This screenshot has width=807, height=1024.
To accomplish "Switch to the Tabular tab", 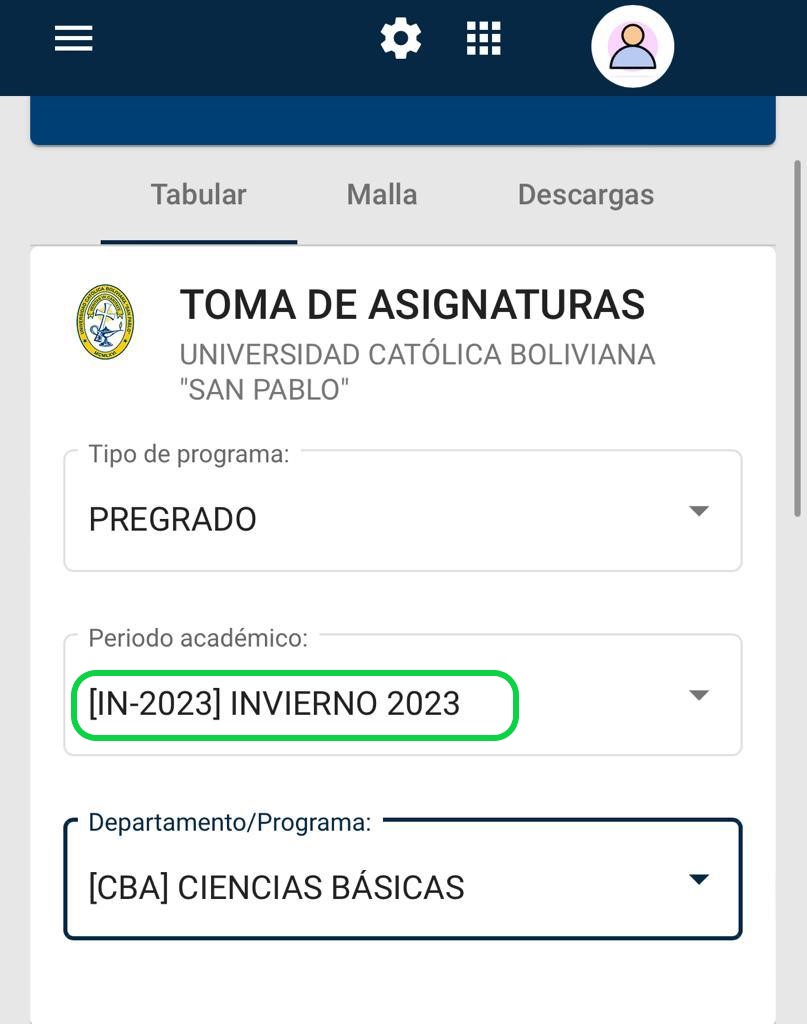I will (198, 194).
